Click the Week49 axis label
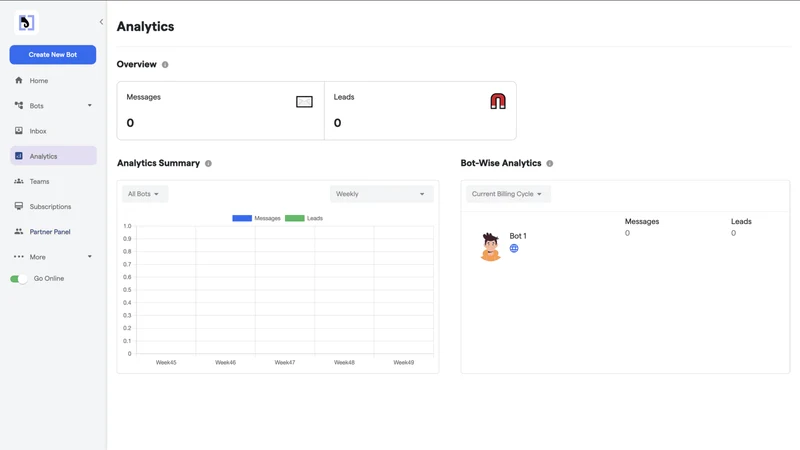Image resolution: width=800 pixels, height=450 pixels. (x=404, y=362)
